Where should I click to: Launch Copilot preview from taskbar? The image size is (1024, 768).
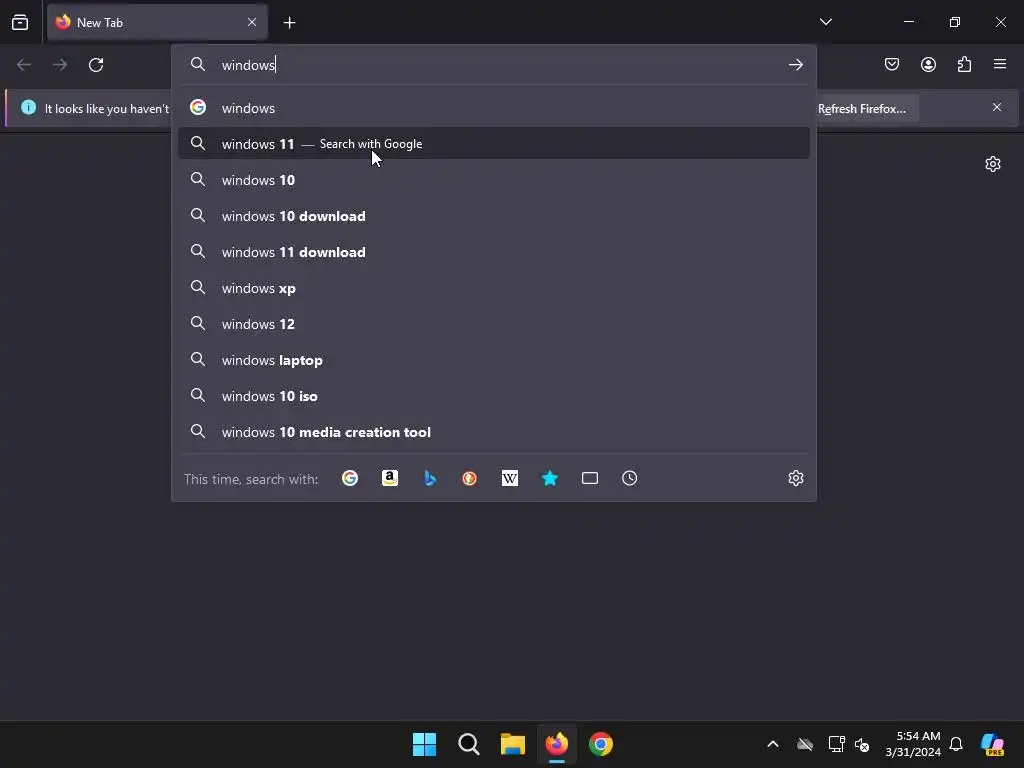pos(993,744)
